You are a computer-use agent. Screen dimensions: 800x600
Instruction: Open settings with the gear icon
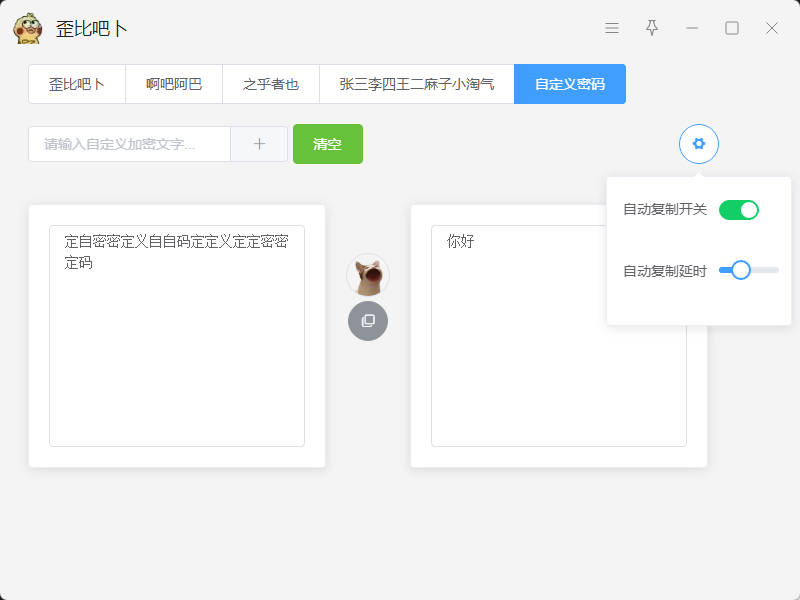coord(699,144)
